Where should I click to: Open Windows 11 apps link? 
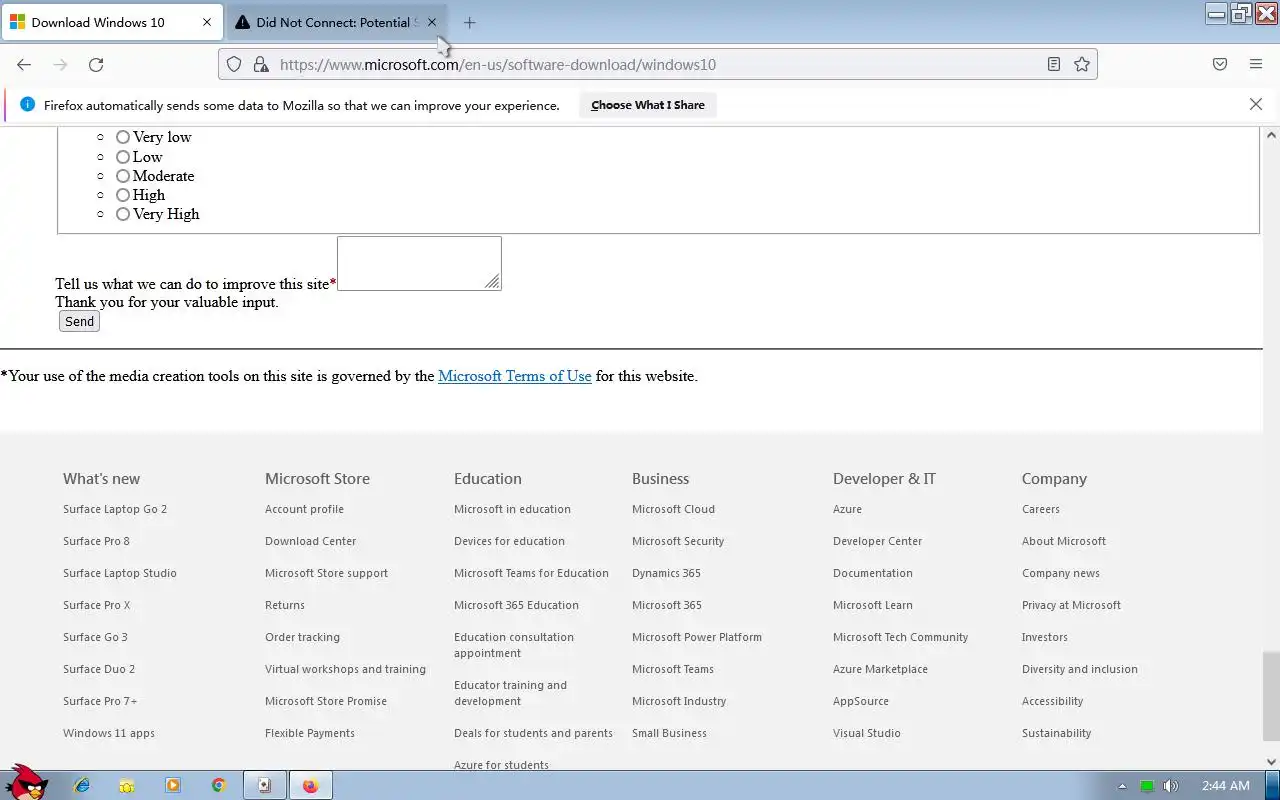[x=109, y=733]
